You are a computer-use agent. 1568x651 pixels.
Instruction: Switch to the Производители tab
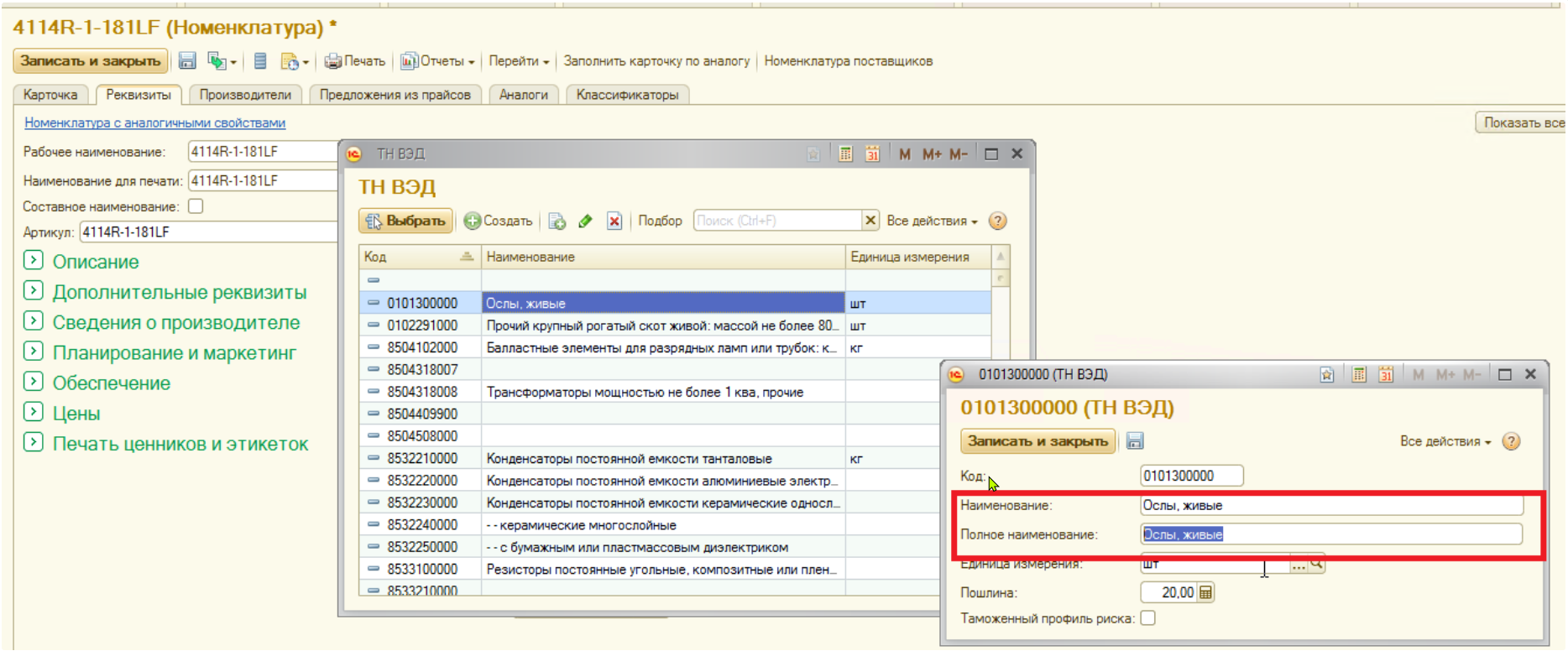coord(245,95)
